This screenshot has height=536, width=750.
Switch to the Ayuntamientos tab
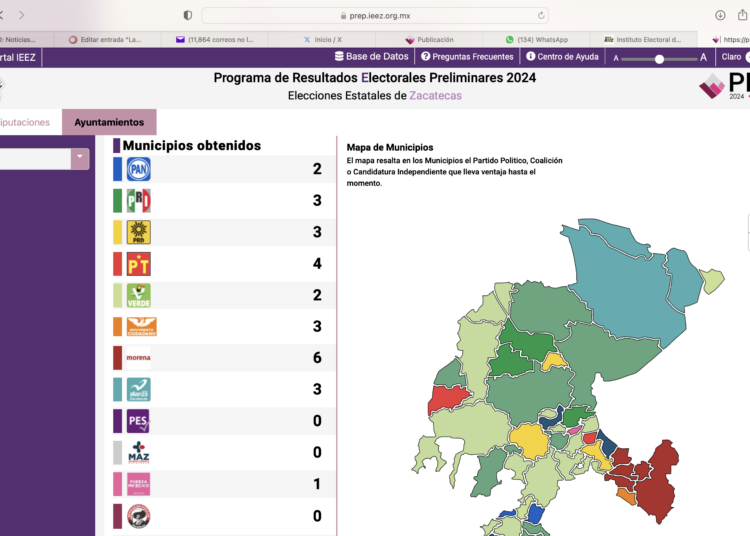coord(109,122)
